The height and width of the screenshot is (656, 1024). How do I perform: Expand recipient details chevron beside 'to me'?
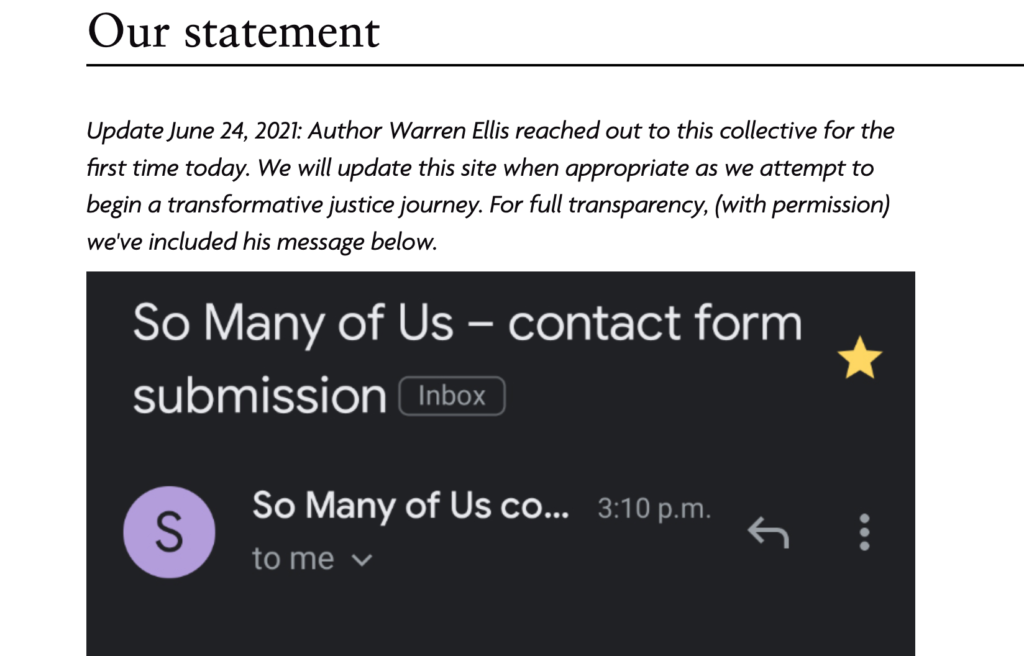pos(362,560)
